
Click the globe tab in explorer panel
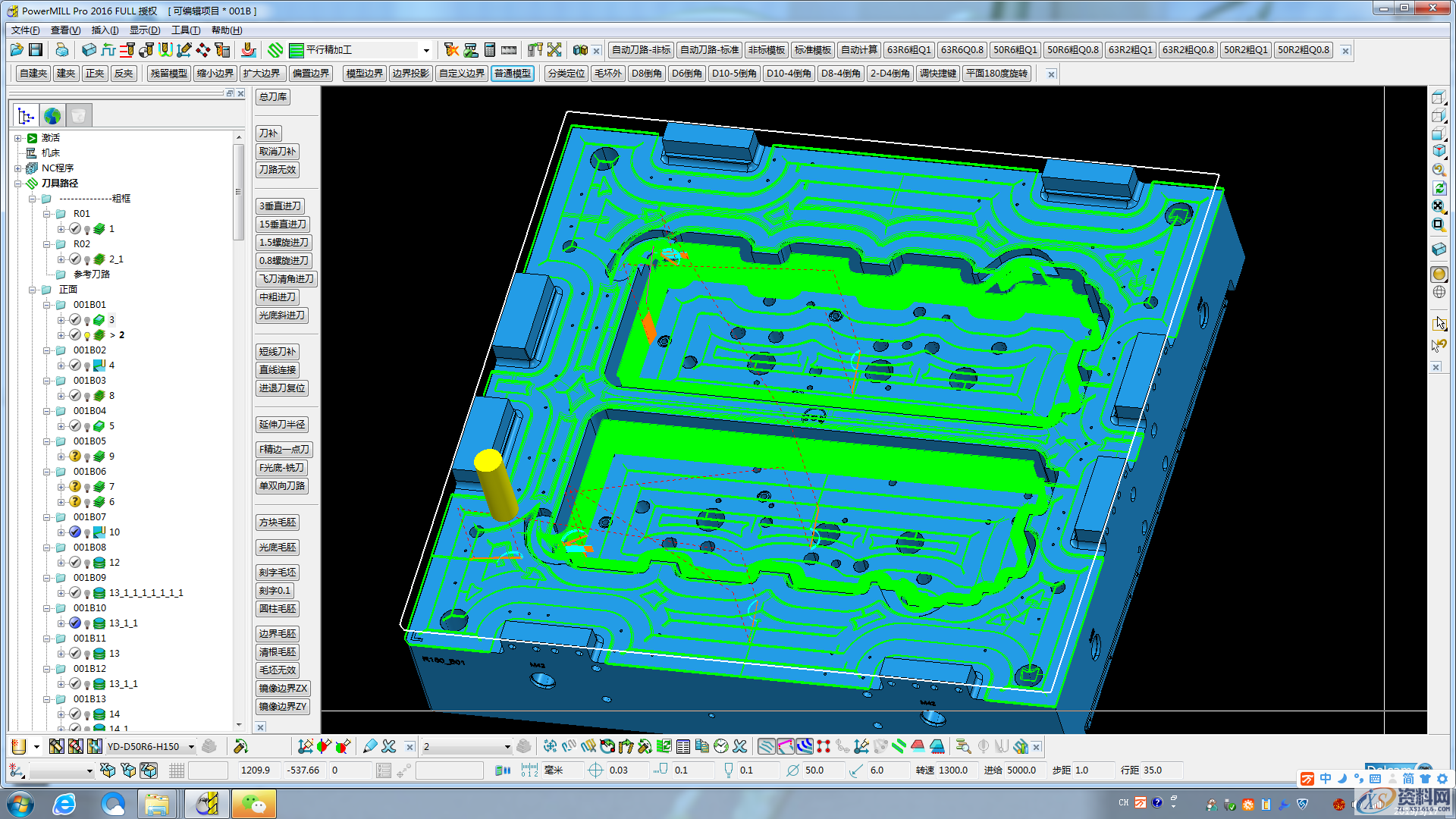pos(52,116)
